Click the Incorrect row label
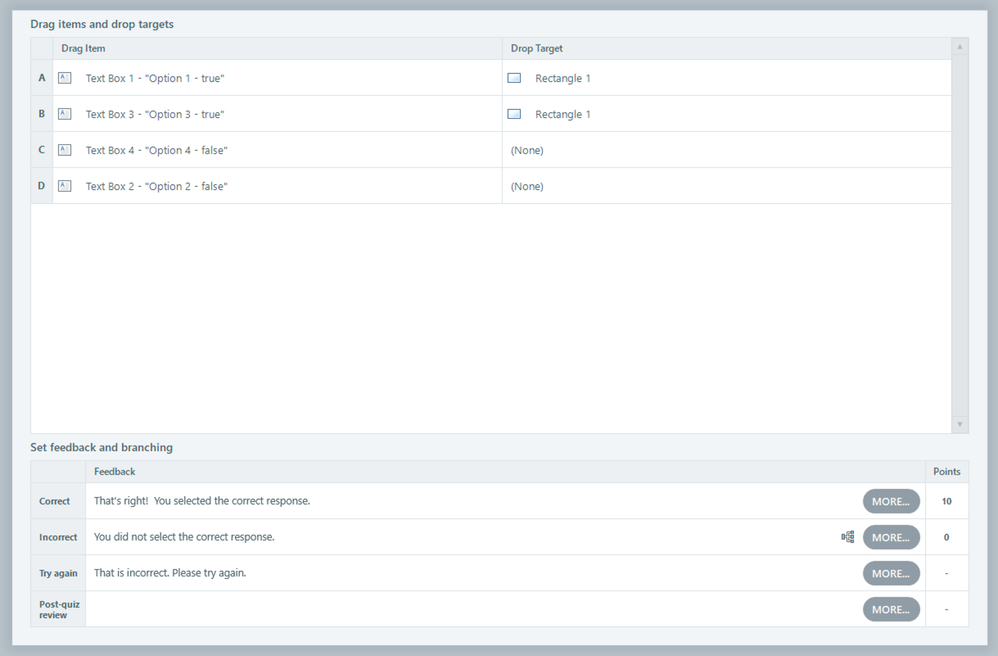This screenshot has height=656, width=998. point(58,537)
